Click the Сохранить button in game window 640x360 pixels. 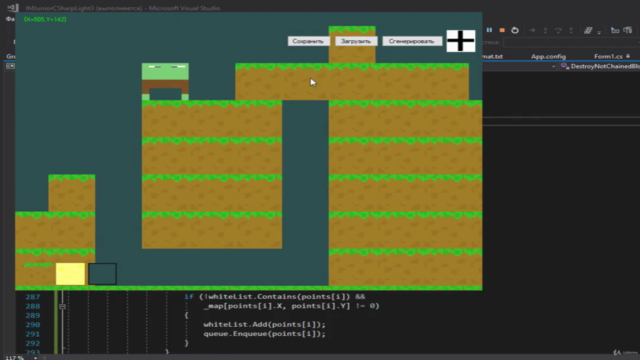pos(308,41)
